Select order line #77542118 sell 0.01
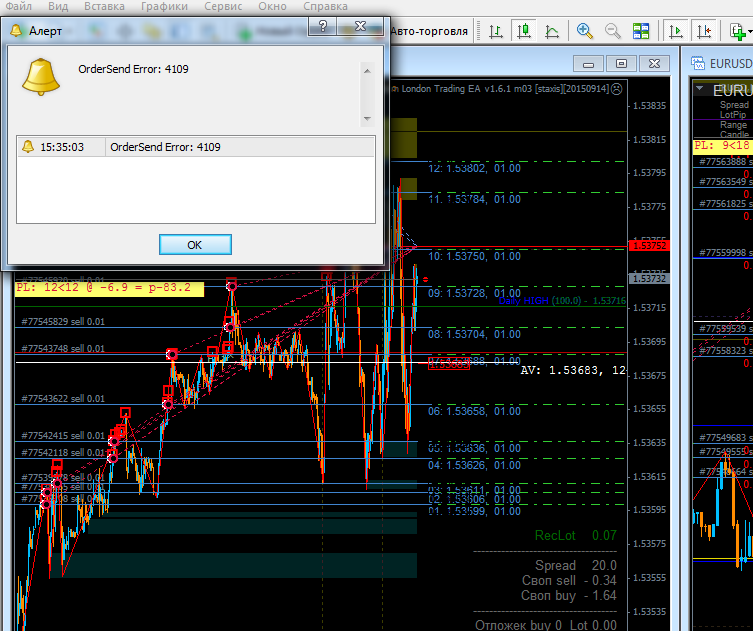Viewport: 753px width, 631px height. (x=63, y=452)
